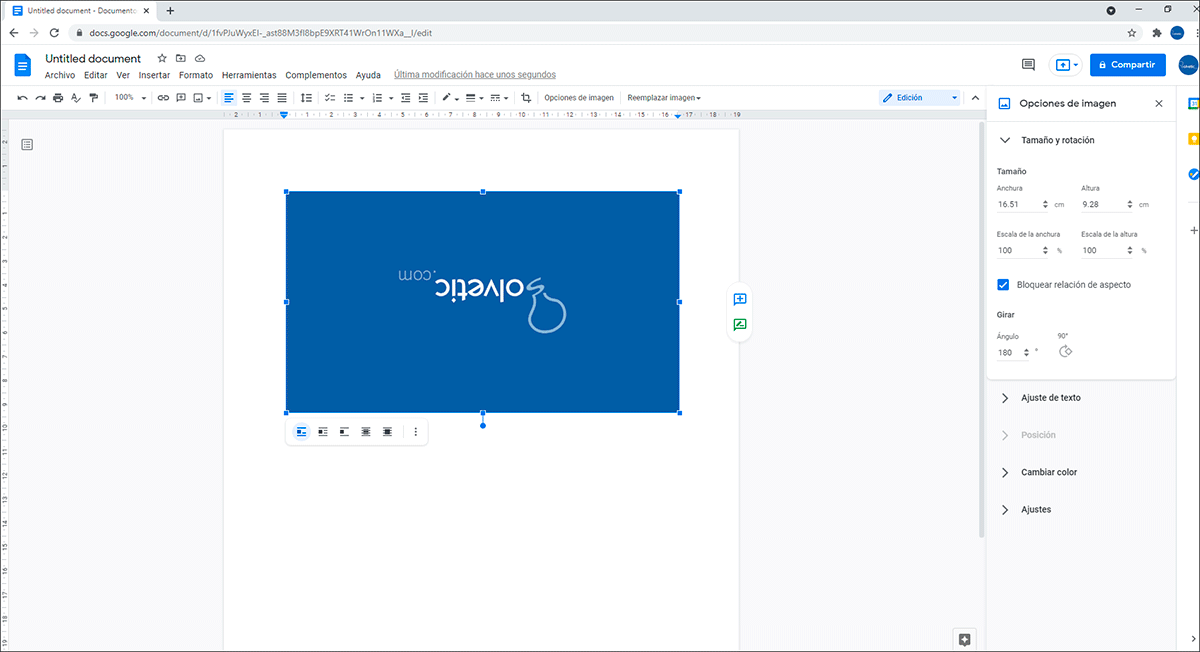Apply center alignment
The height and width of the screenshot is (652, 1200).
247,98
